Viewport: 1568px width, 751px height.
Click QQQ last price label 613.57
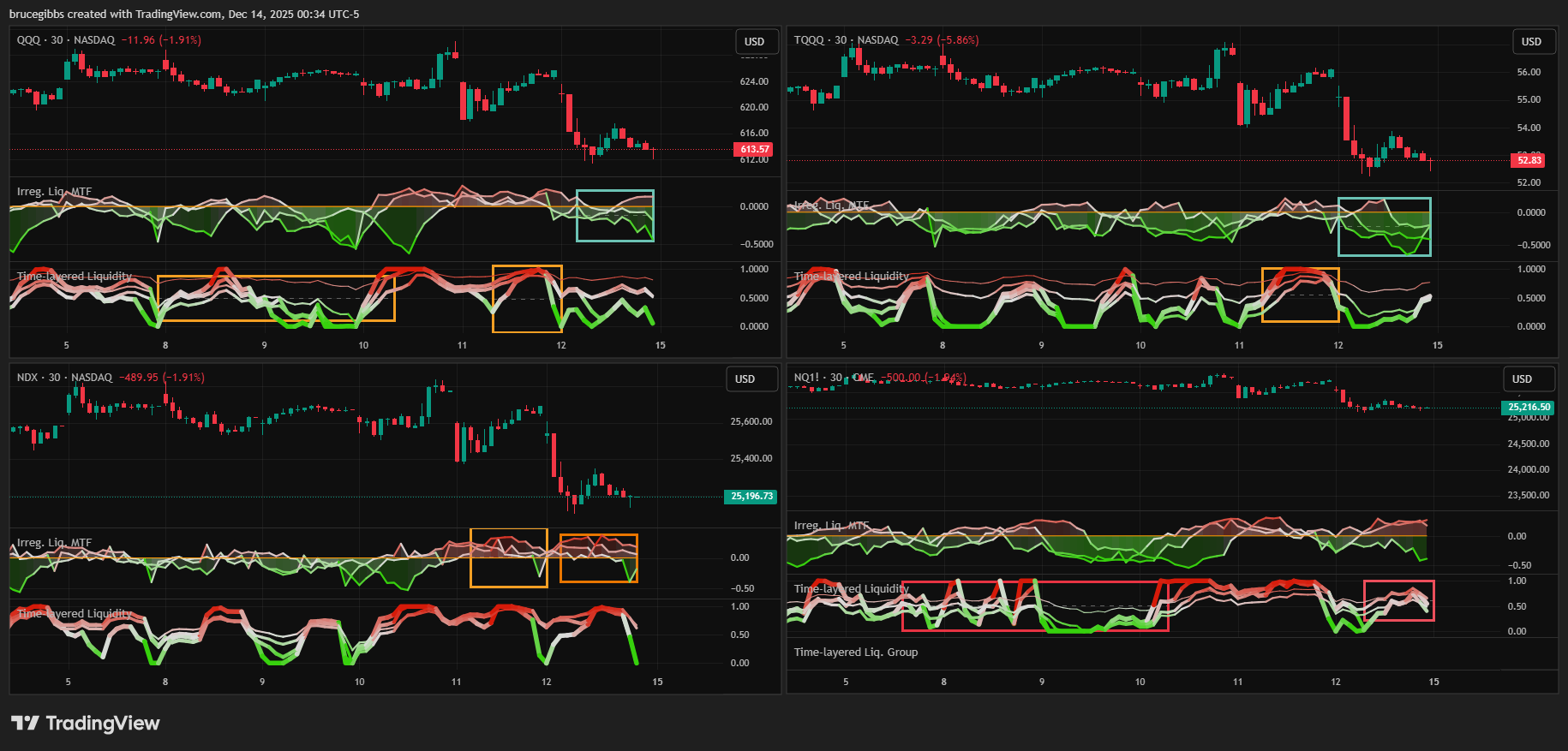click(x=754, y=149)
